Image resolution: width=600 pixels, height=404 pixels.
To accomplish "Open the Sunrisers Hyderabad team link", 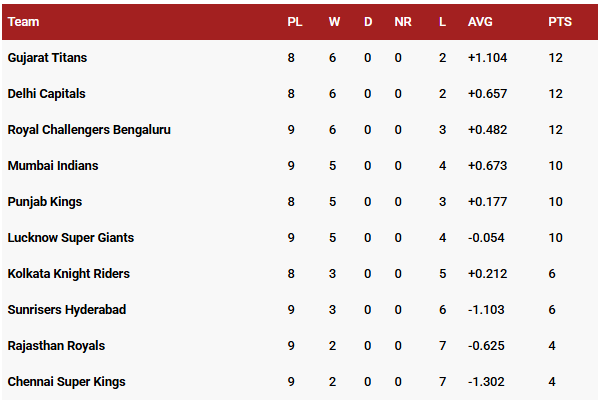I will [67, 310].
